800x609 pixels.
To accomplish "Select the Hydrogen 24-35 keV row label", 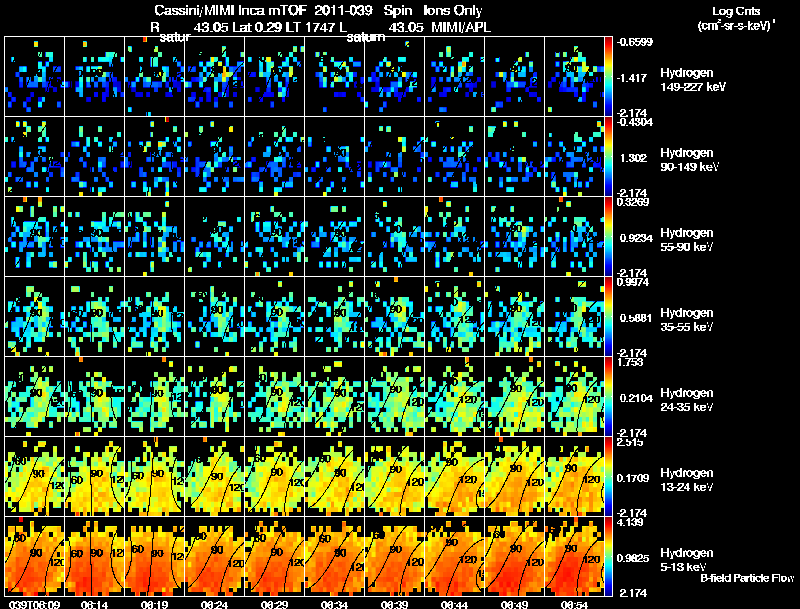I will click(x=686, y=400).
